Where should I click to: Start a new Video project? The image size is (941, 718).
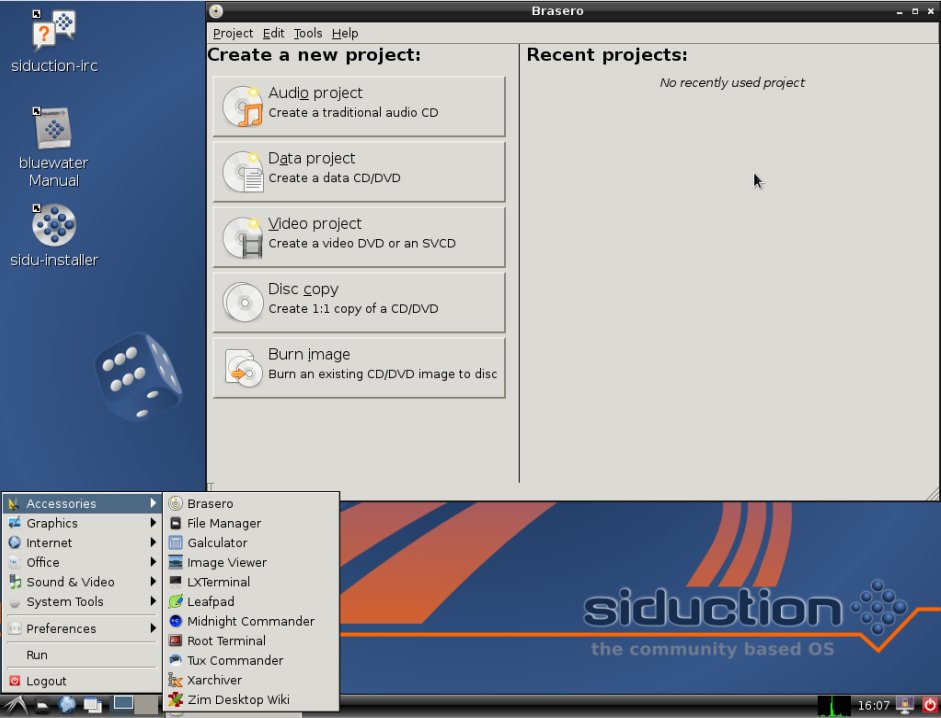(359, 237)
